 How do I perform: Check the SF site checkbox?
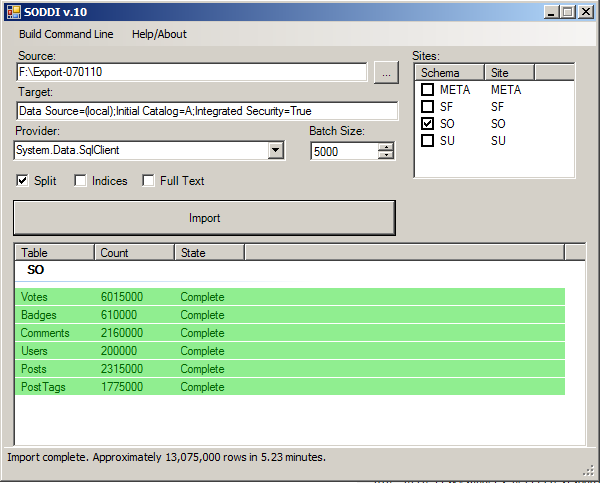(427, 106)
